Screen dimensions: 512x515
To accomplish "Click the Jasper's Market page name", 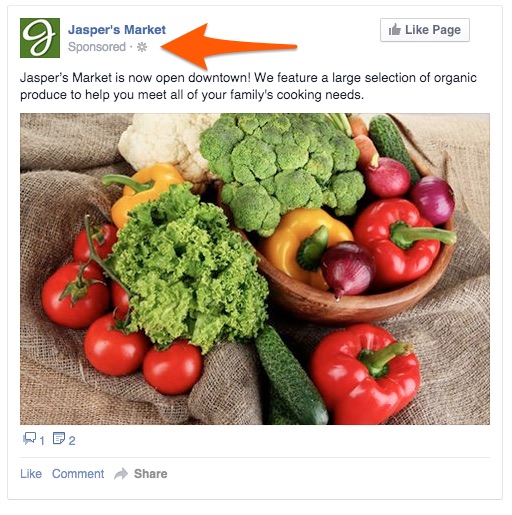I will tap(117, 30).
